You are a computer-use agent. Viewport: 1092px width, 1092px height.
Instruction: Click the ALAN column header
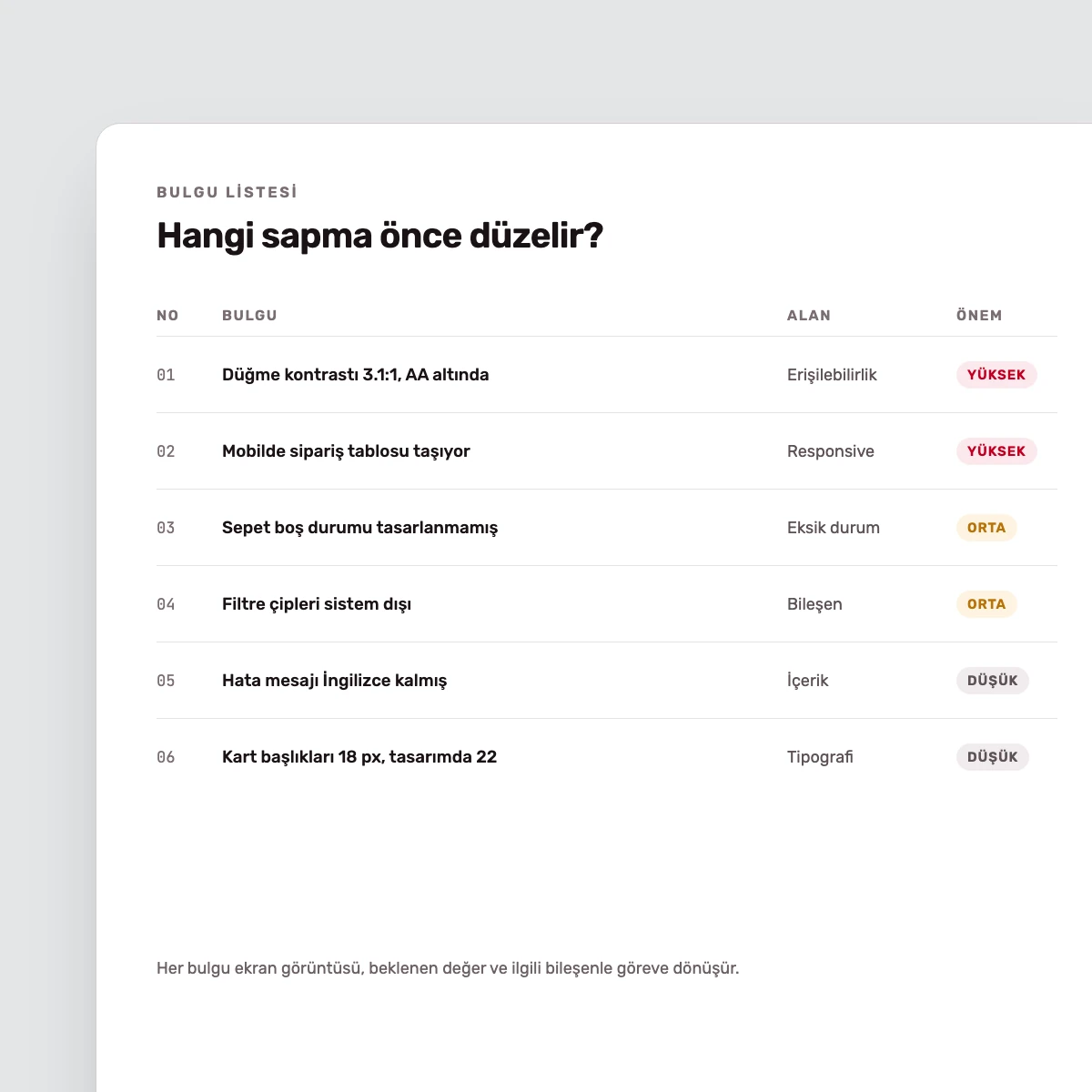tap(809, 316)
